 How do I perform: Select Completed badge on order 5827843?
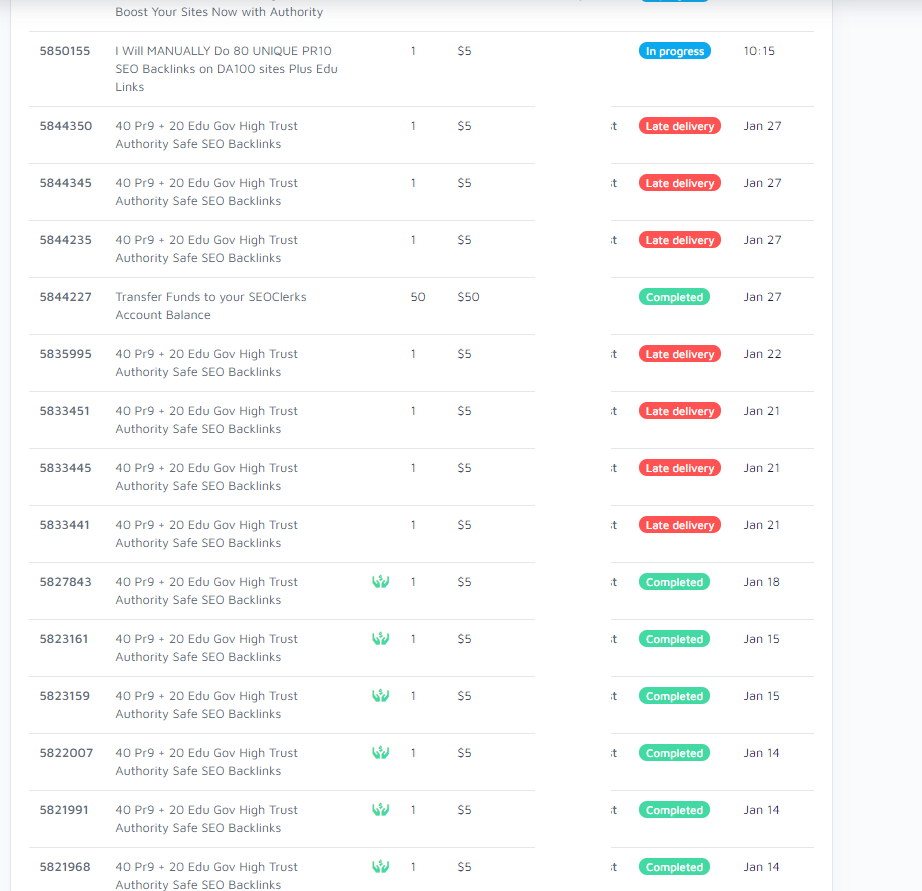click(x=674, y=582)
